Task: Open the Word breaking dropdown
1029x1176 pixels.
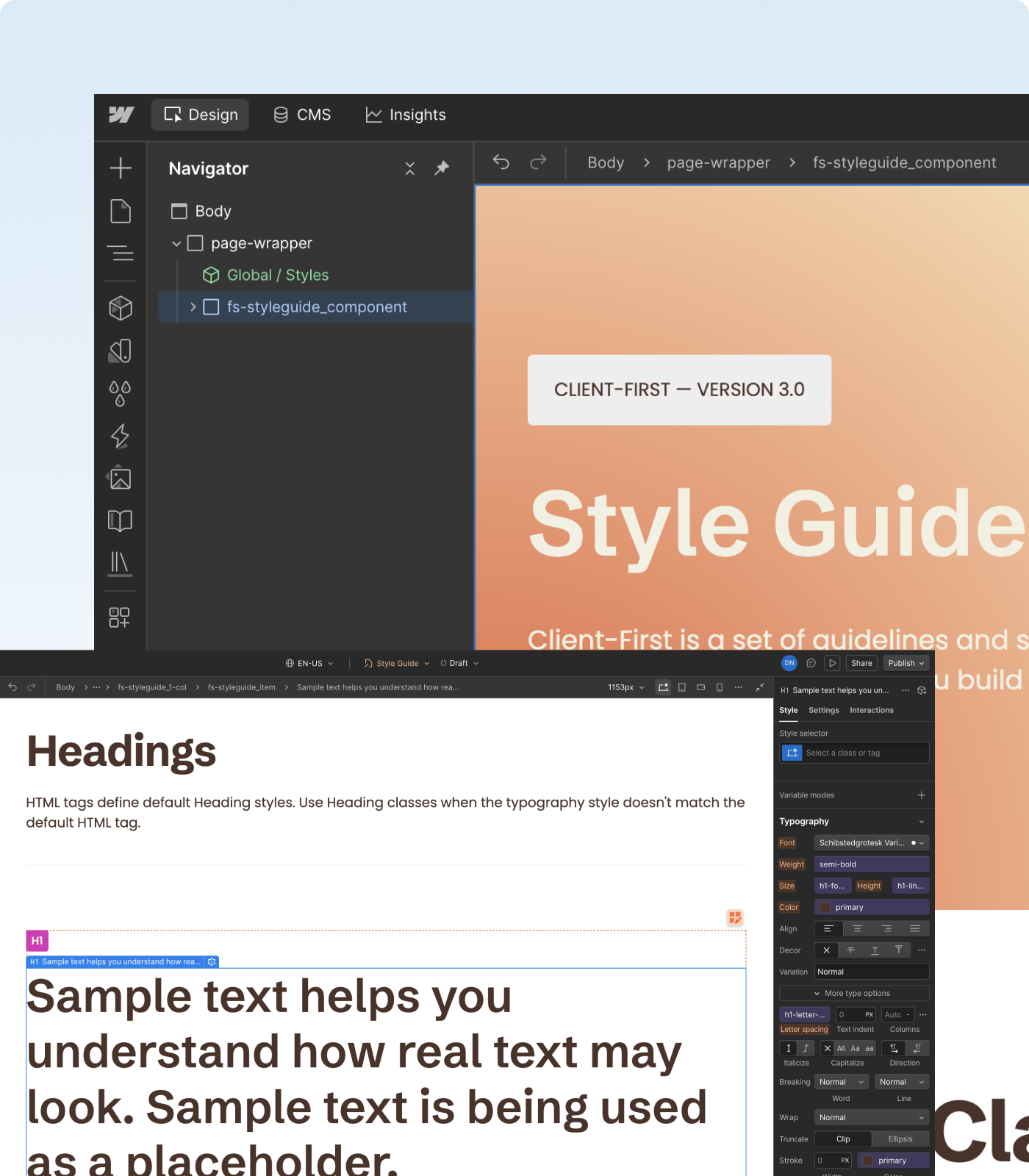Action: pyautogui.click(x=842, y=1082)
